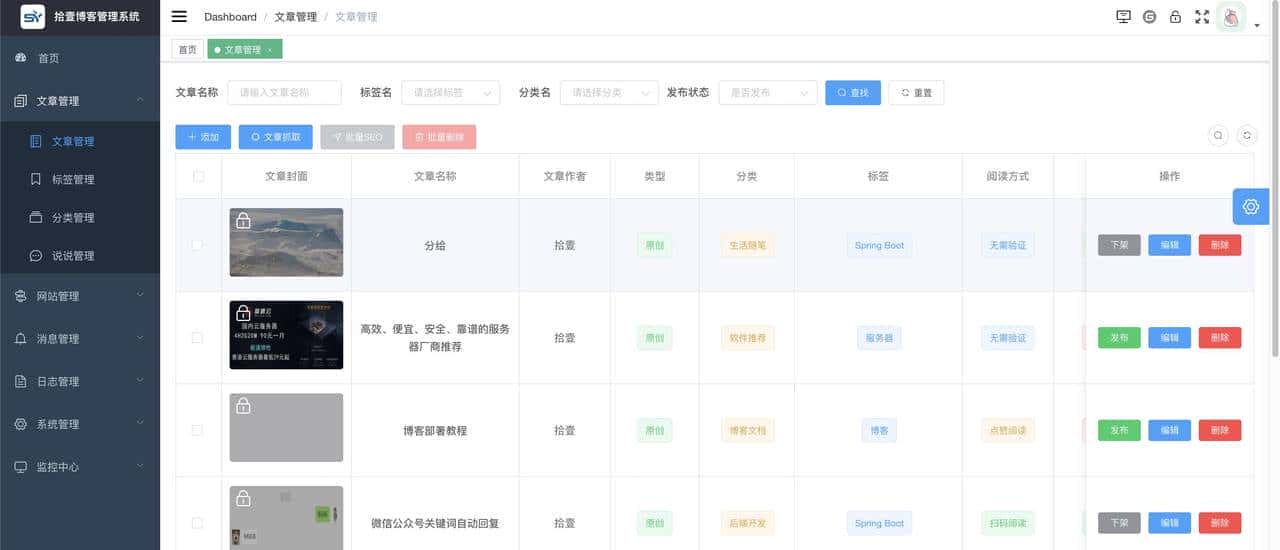Click the round refresh icon above table

1246,135
